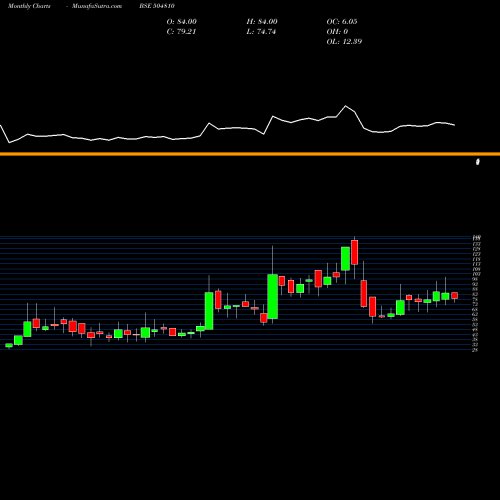Click the first green candle at chart start
Viewport: 500px width, 500px height.
[x=9, y=345]
